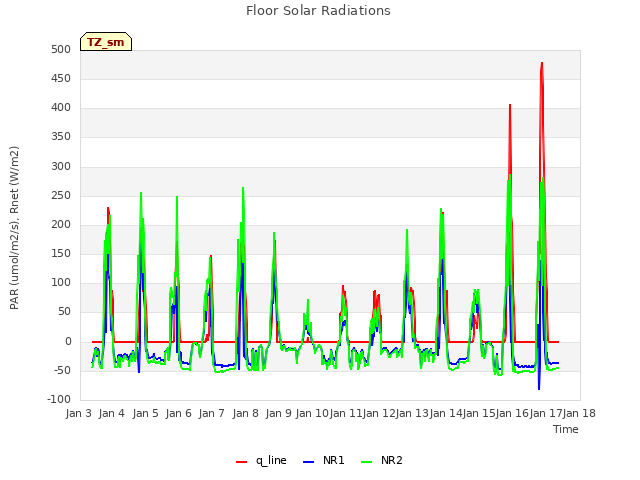Click the Jan 13 x-axis tick label
The height and width of the screenshot is (480, 640).
pos(412,413)
